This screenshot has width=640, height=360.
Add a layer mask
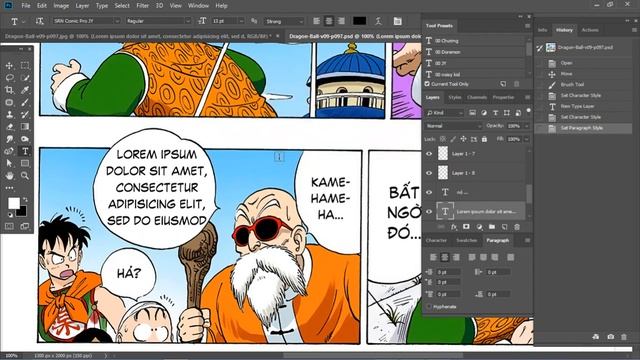click(466, 227)
